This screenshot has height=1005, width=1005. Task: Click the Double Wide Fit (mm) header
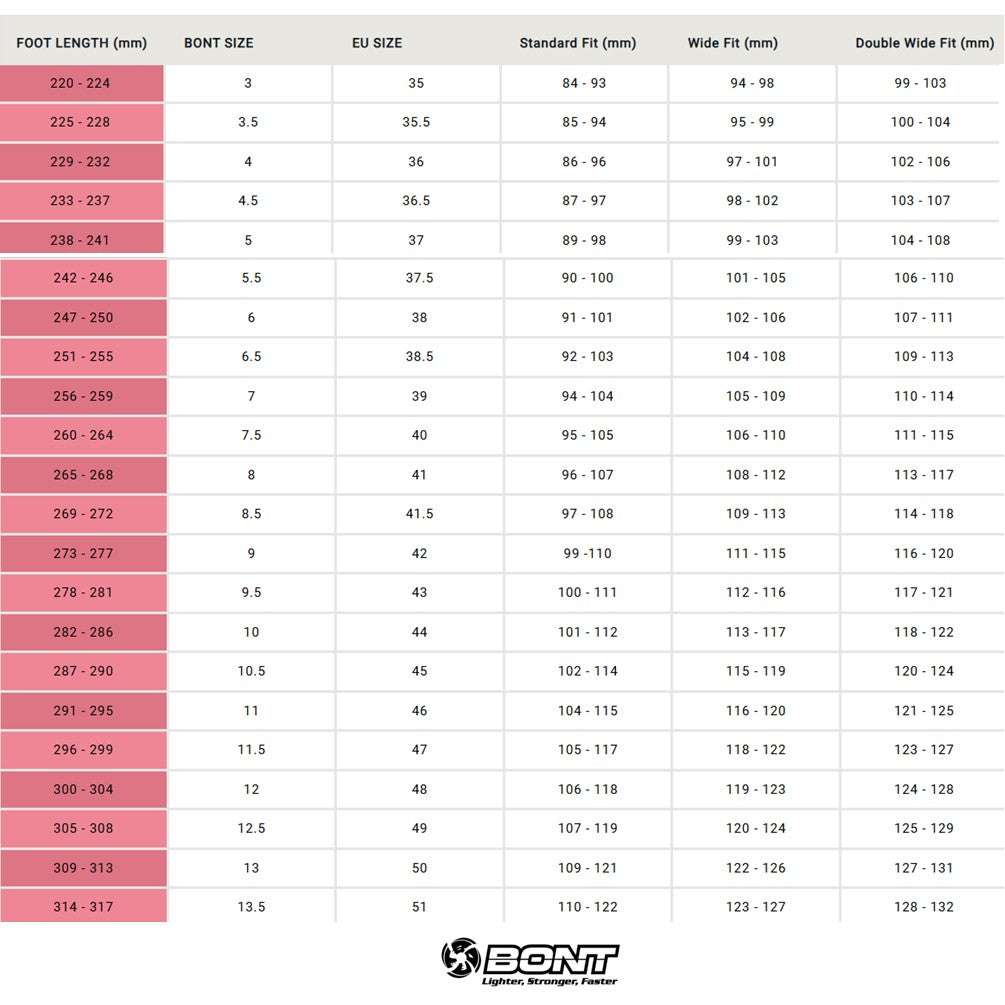point(925,43)
